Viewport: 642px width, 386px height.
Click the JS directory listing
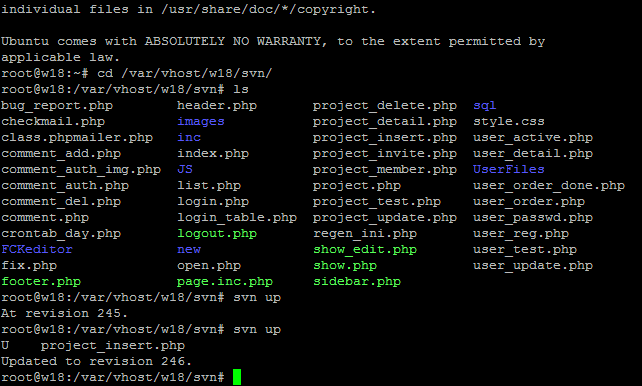[185, 169]
